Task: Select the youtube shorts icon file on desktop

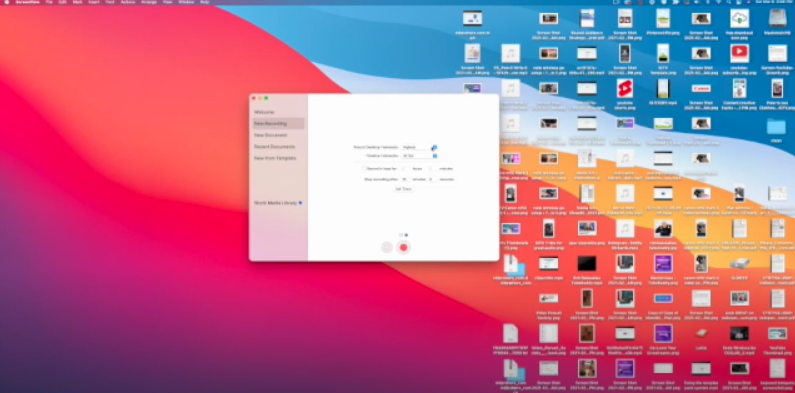Action: click(x=625, y=88)
